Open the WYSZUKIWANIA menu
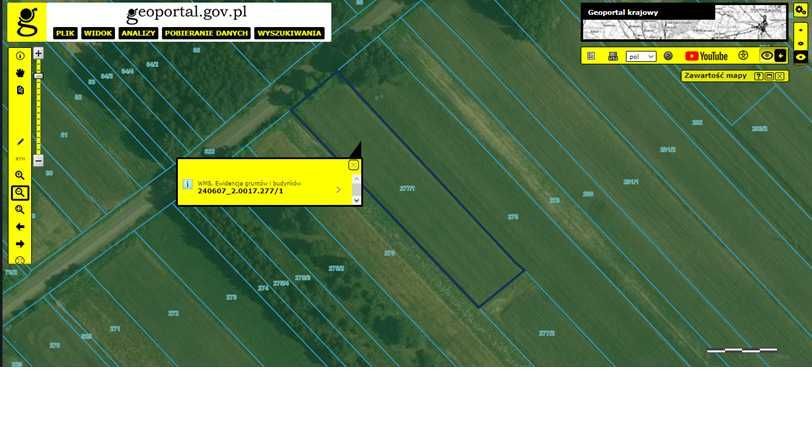This screenshot has width=812, height=442. [289, 33]
